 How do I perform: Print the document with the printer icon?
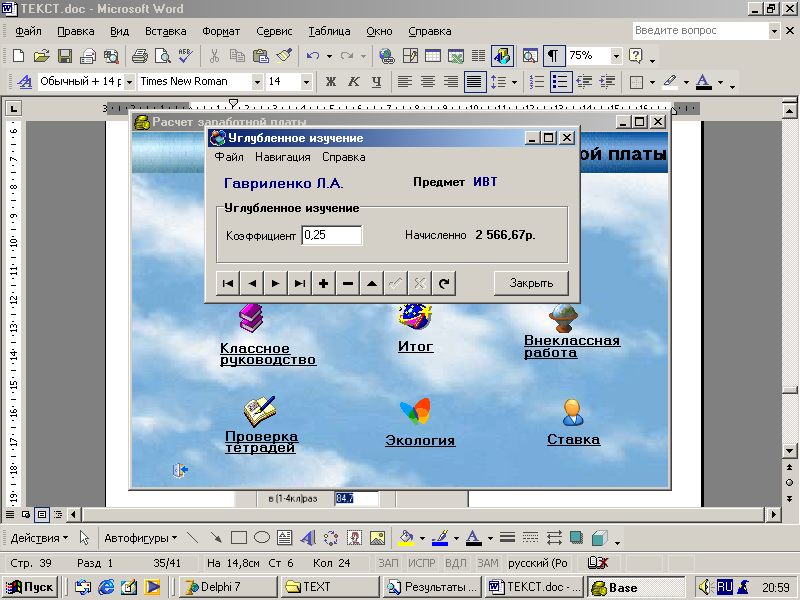pos(139,56)
